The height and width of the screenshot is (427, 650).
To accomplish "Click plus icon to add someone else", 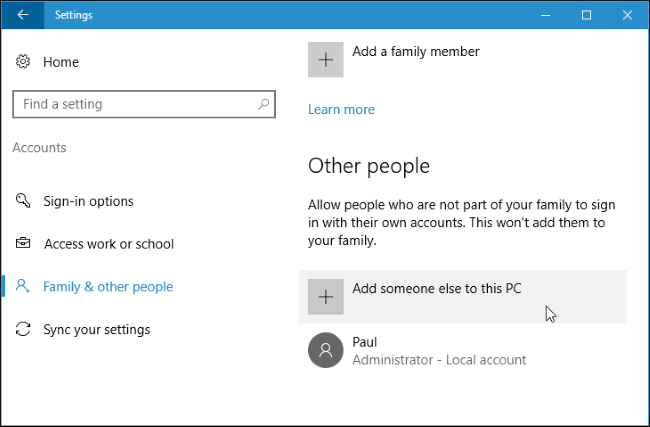I will (326, 296).
